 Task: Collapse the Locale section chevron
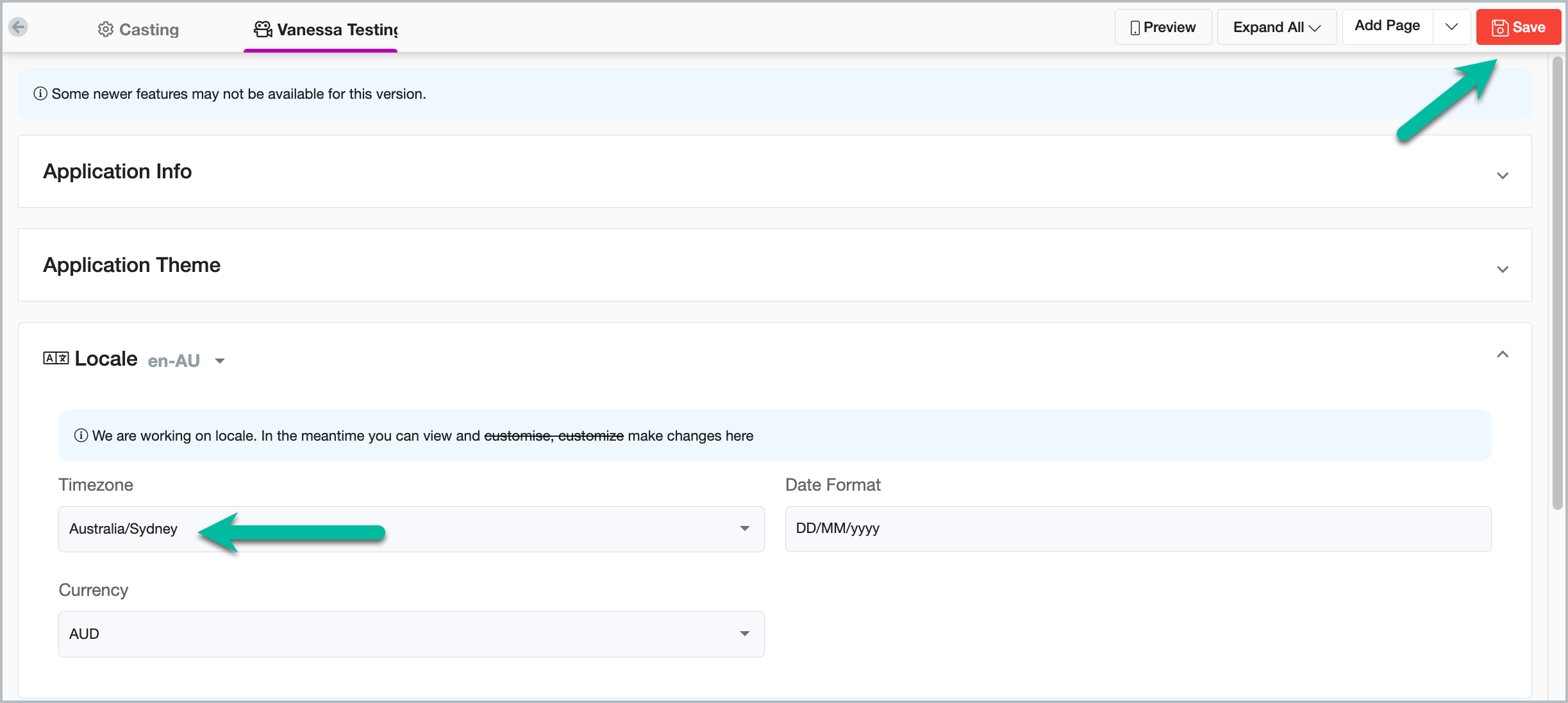1502,354
